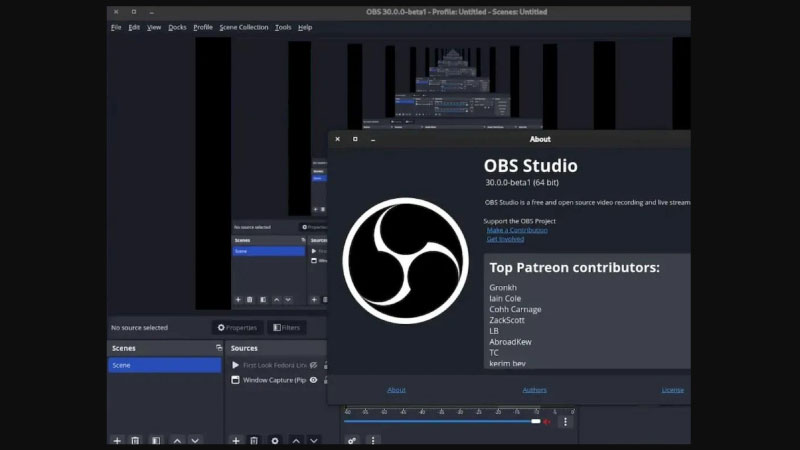Click the Get Involved link
Screen dimensions: 800x450
pyautogui.click(x=505, y=239)
